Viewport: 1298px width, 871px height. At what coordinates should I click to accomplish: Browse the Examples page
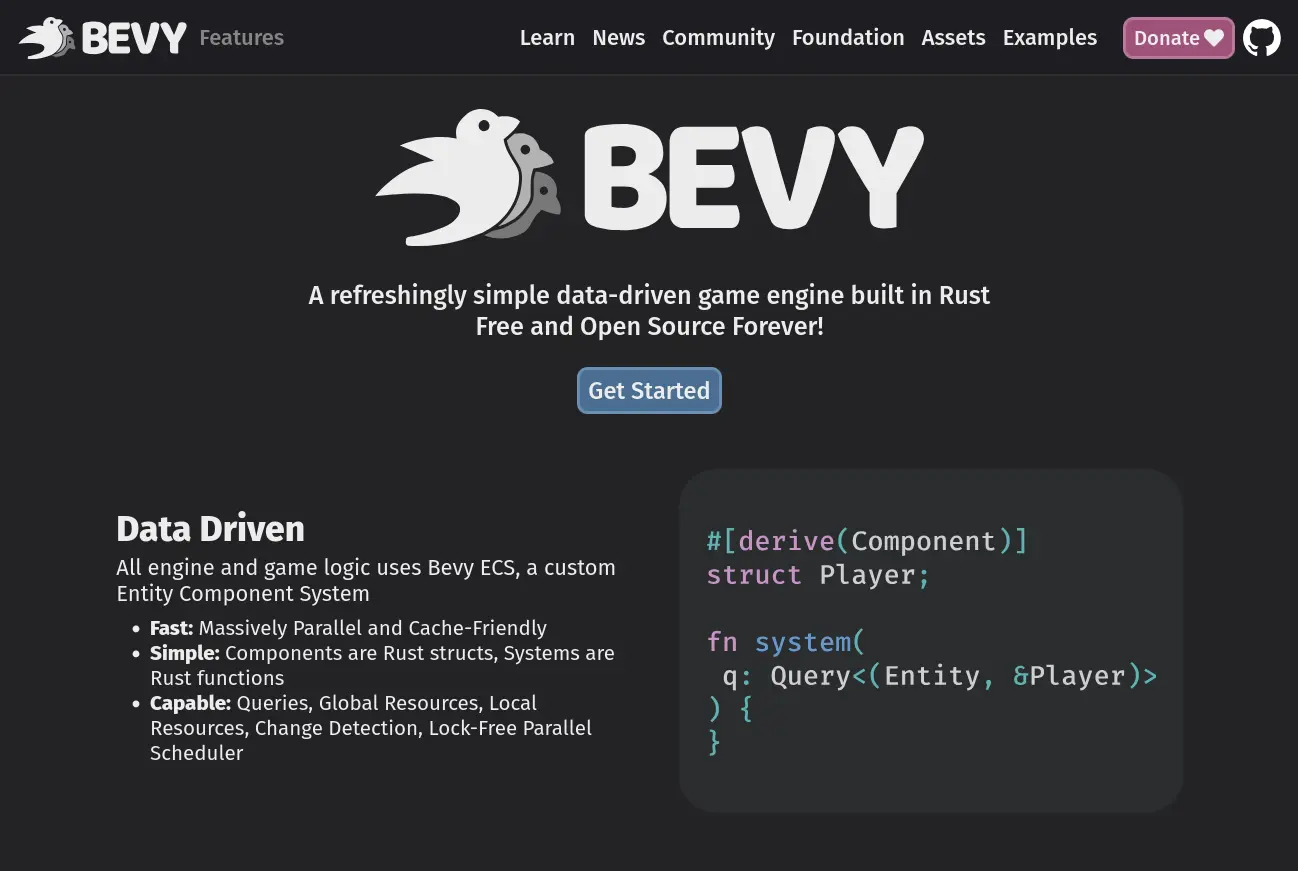point(1049,38)
